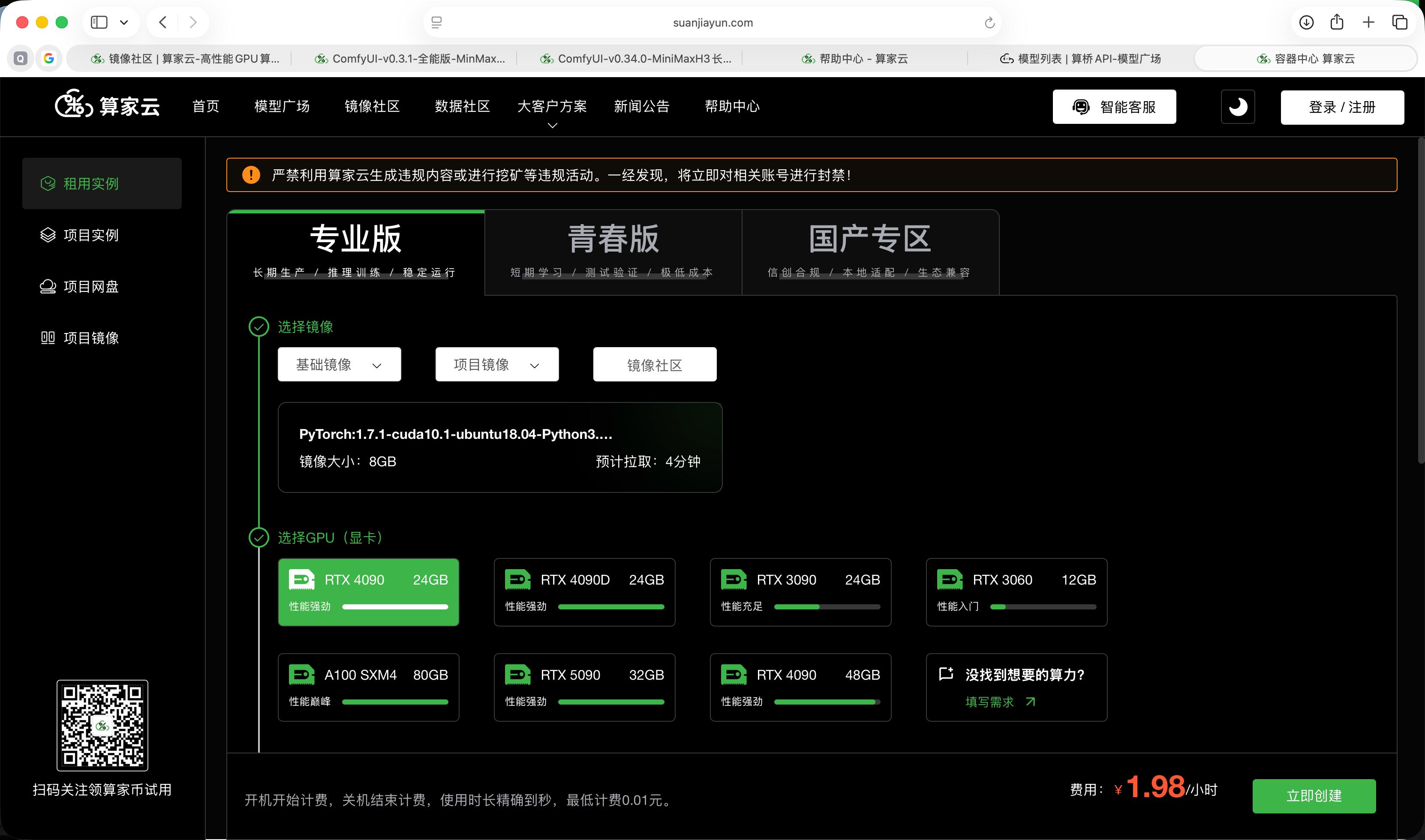The width and height of the screenshot is (1425, 840).
Task: Open 新闻公告 navigation item
Action: pyautogui.click(x=641, y=106)
